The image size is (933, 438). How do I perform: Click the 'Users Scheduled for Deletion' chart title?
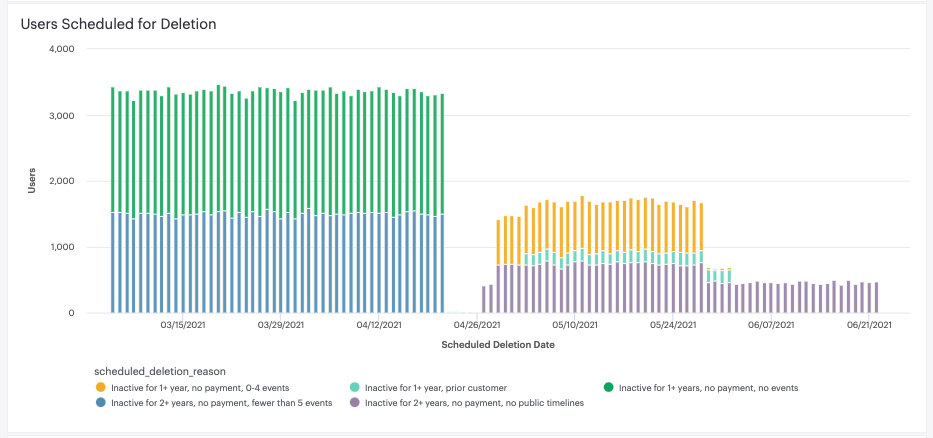119,23
